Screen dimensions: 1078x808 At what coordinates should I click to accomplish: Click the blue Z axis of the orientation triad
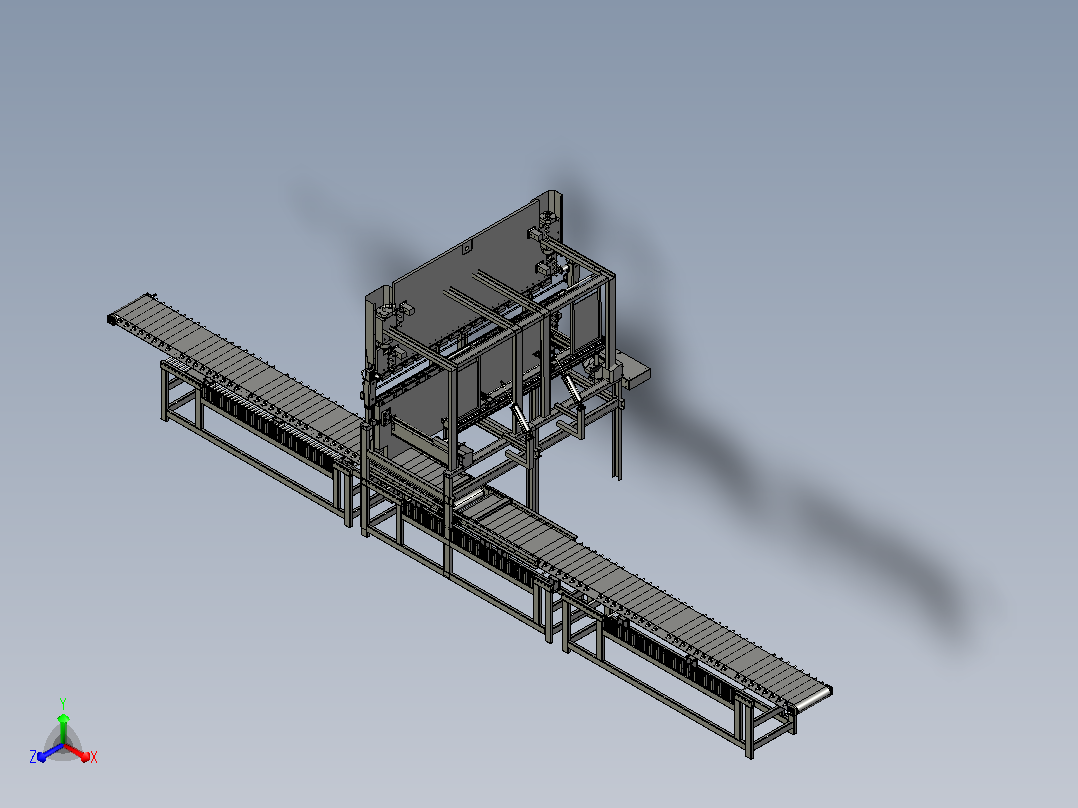click(50, 752)
